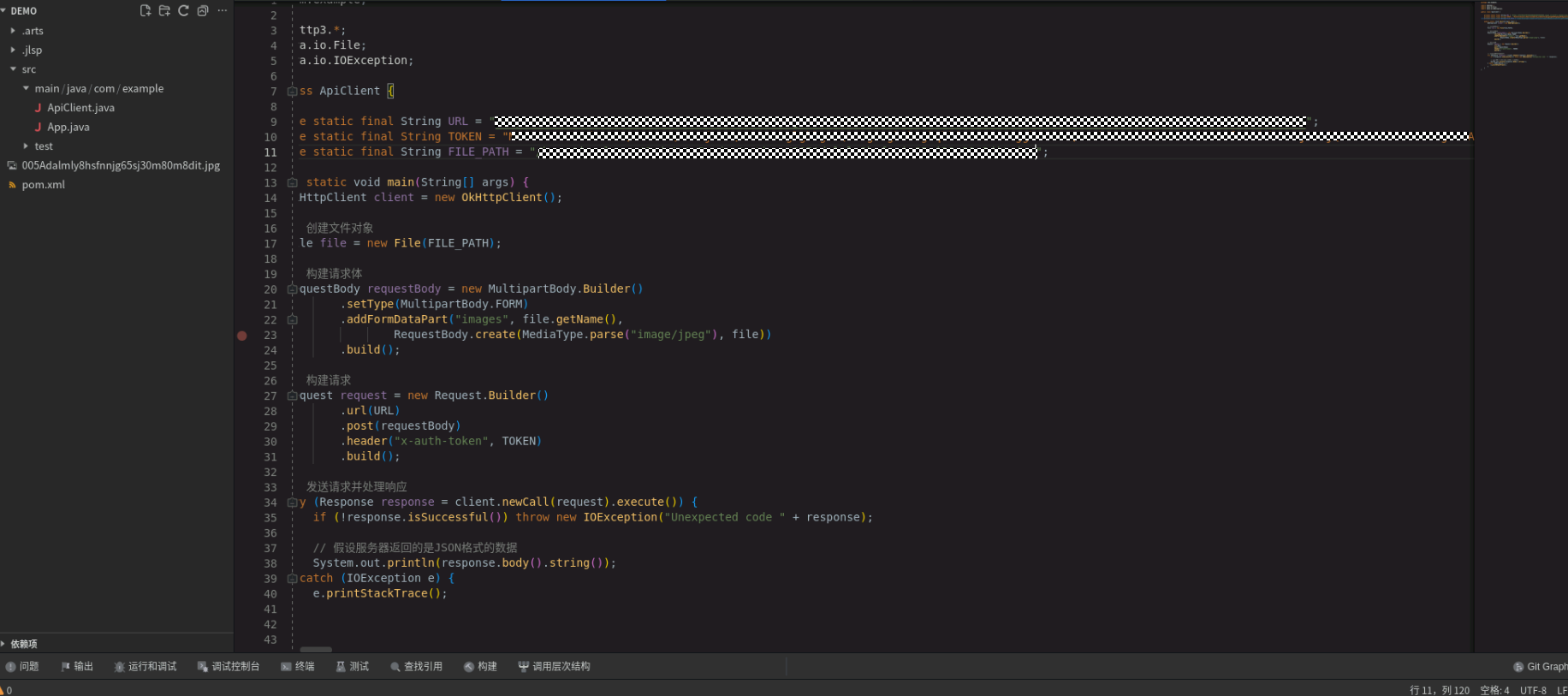Open the 查找引用 panel tab

pyautogui.click(x=417, y=667)
